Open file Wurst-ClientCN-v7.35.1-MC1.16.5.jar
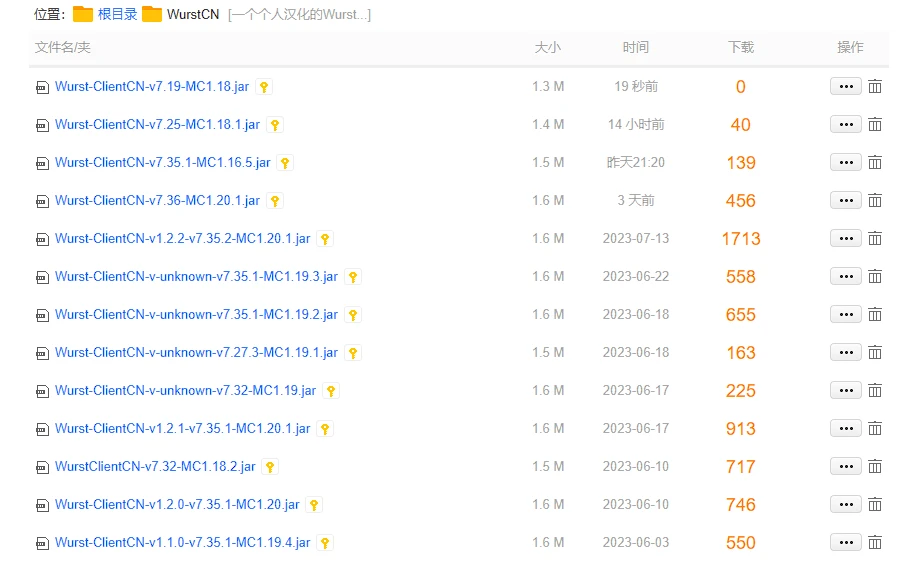This screenshot has height=579, width=919. point(162,163)
